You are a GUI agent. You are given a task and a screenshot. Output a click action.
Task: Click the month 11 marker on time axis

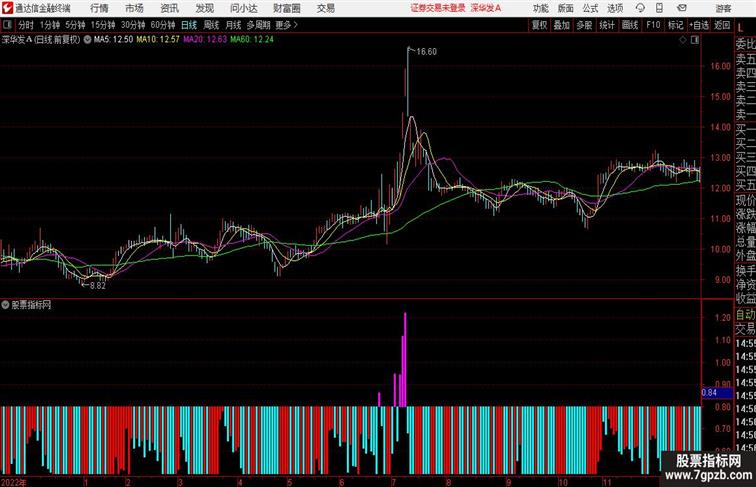tap(607, 482)
